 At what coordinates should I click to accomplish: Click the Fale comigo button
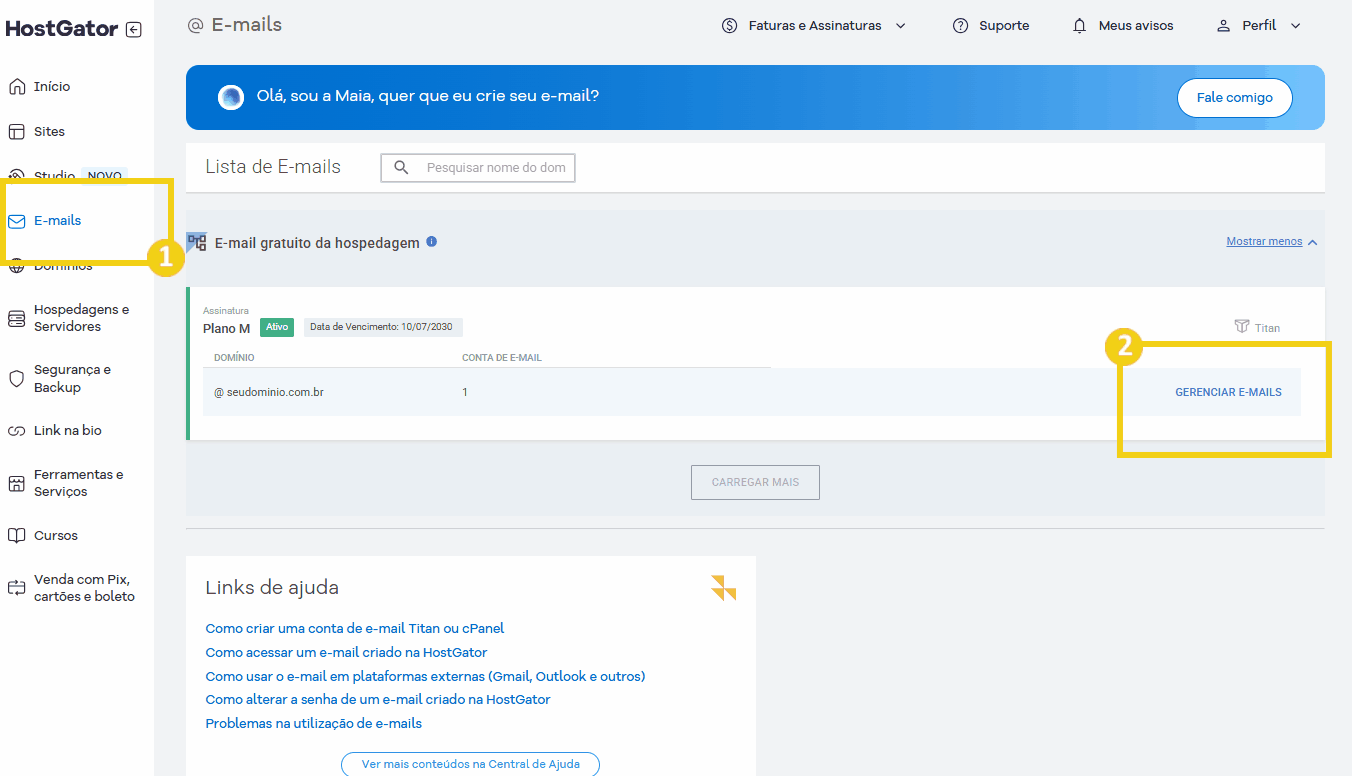click(1234, 98)
